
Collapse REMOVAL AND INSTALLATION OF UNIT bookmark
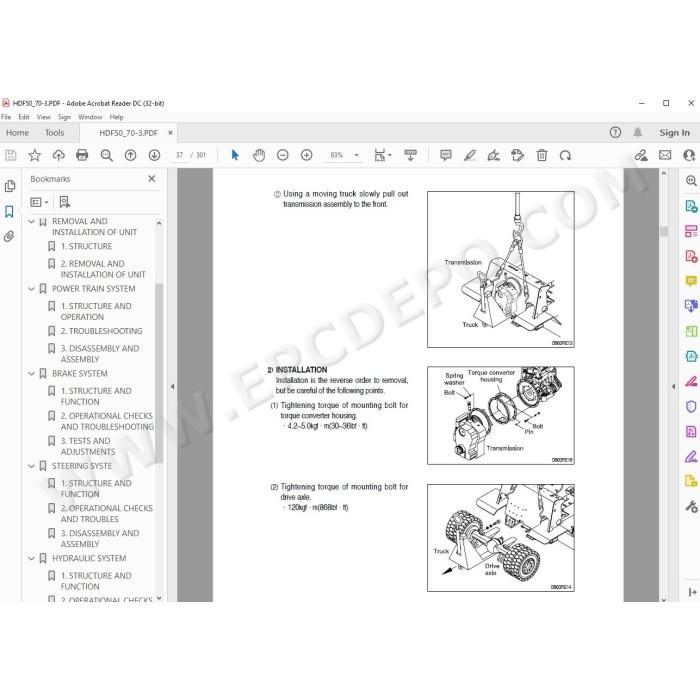click(31, 222)
